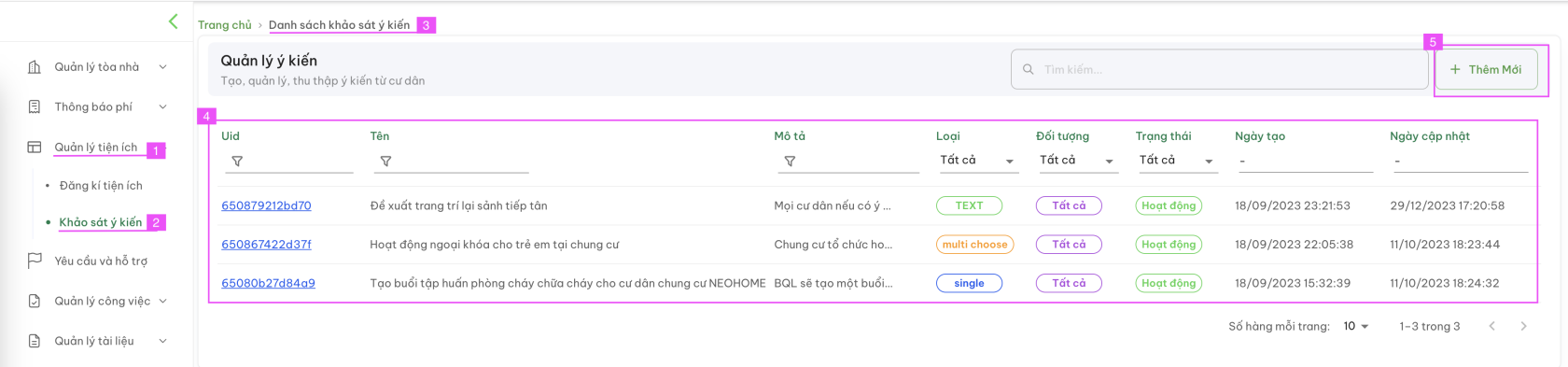
Task: Open the Đối tượng filter dropdown
Action: [x=1077, y=161]
